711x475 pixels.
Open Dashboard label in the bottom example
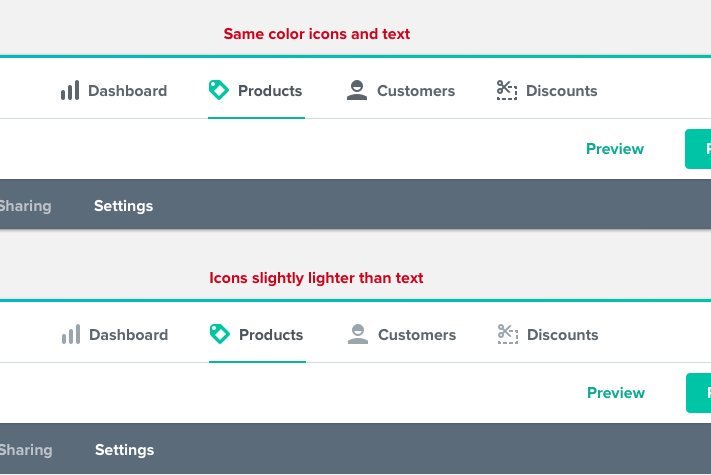coord(128,334)
